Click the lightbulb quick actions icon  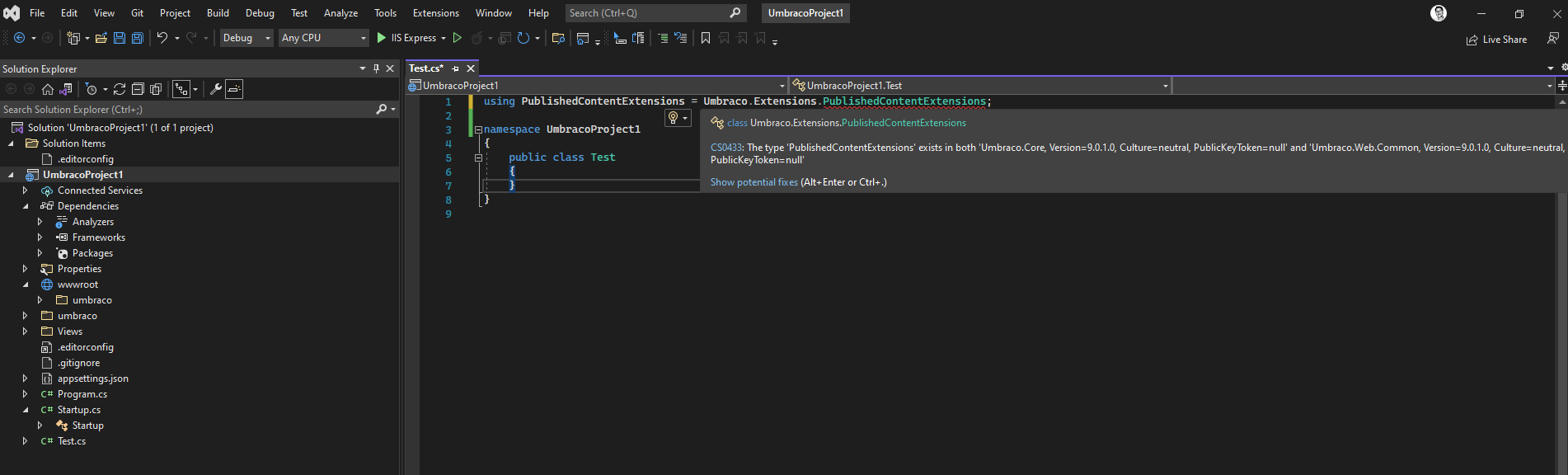[674, 118]
